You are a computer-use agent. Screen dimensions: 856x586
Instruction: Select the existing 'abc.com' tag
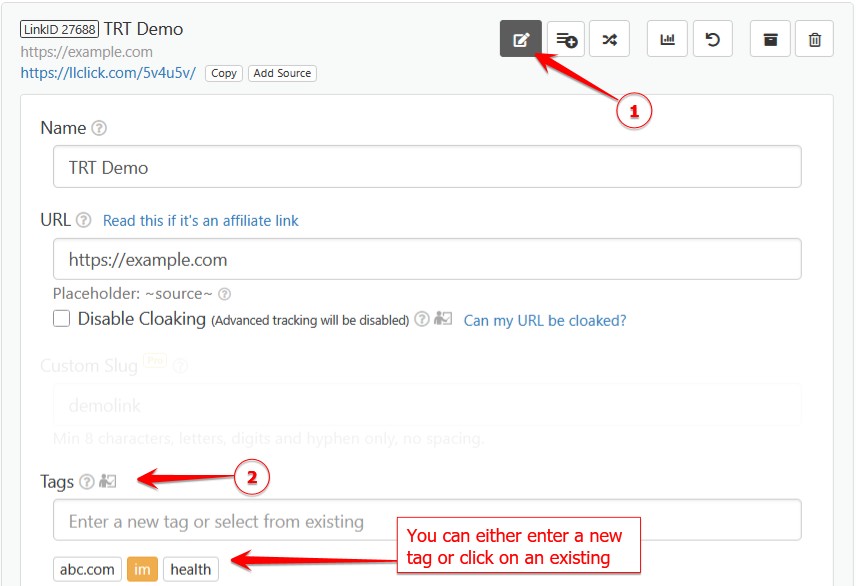point(89,569)
